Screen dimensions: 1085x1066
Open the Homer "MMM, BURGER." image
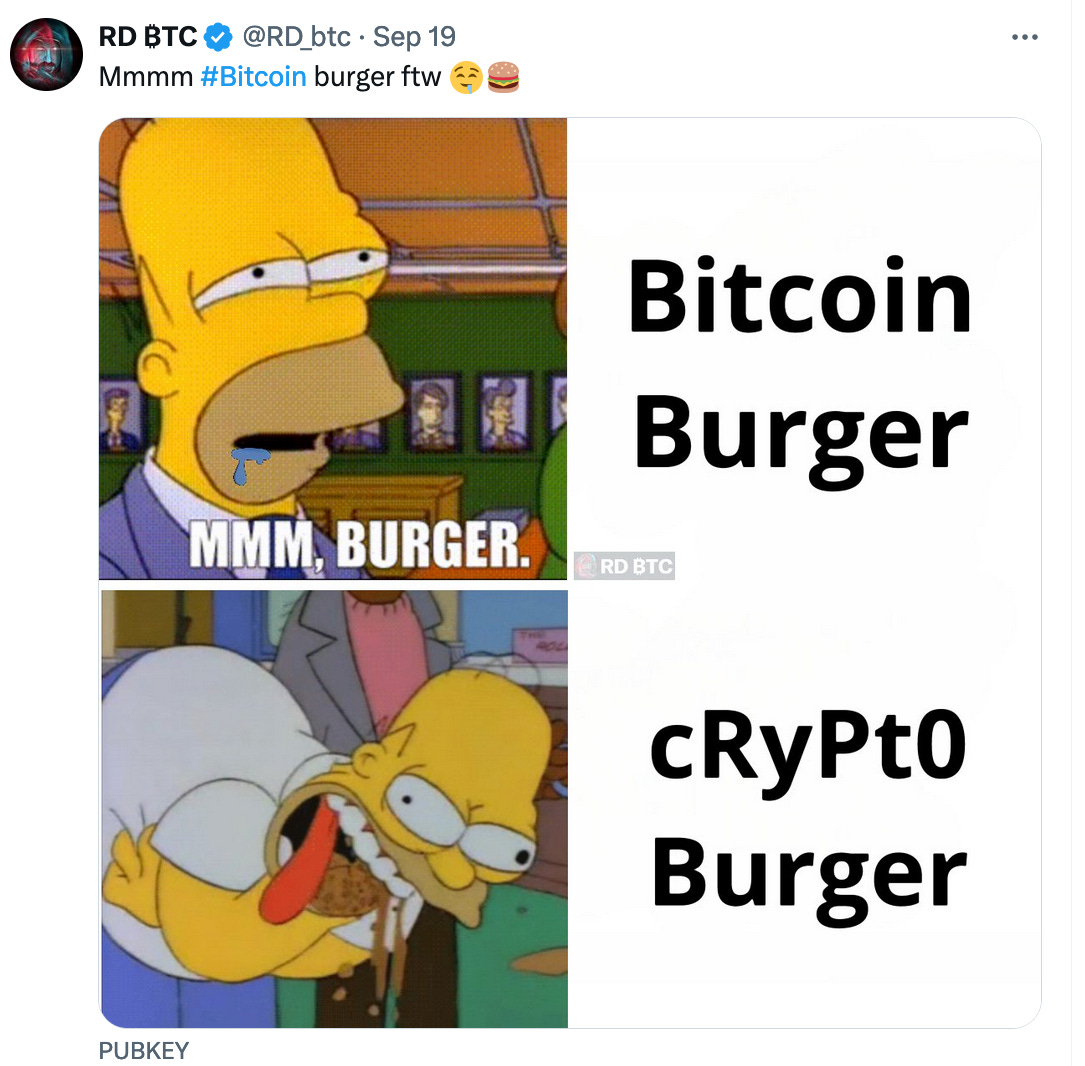(x=333, y=349)
